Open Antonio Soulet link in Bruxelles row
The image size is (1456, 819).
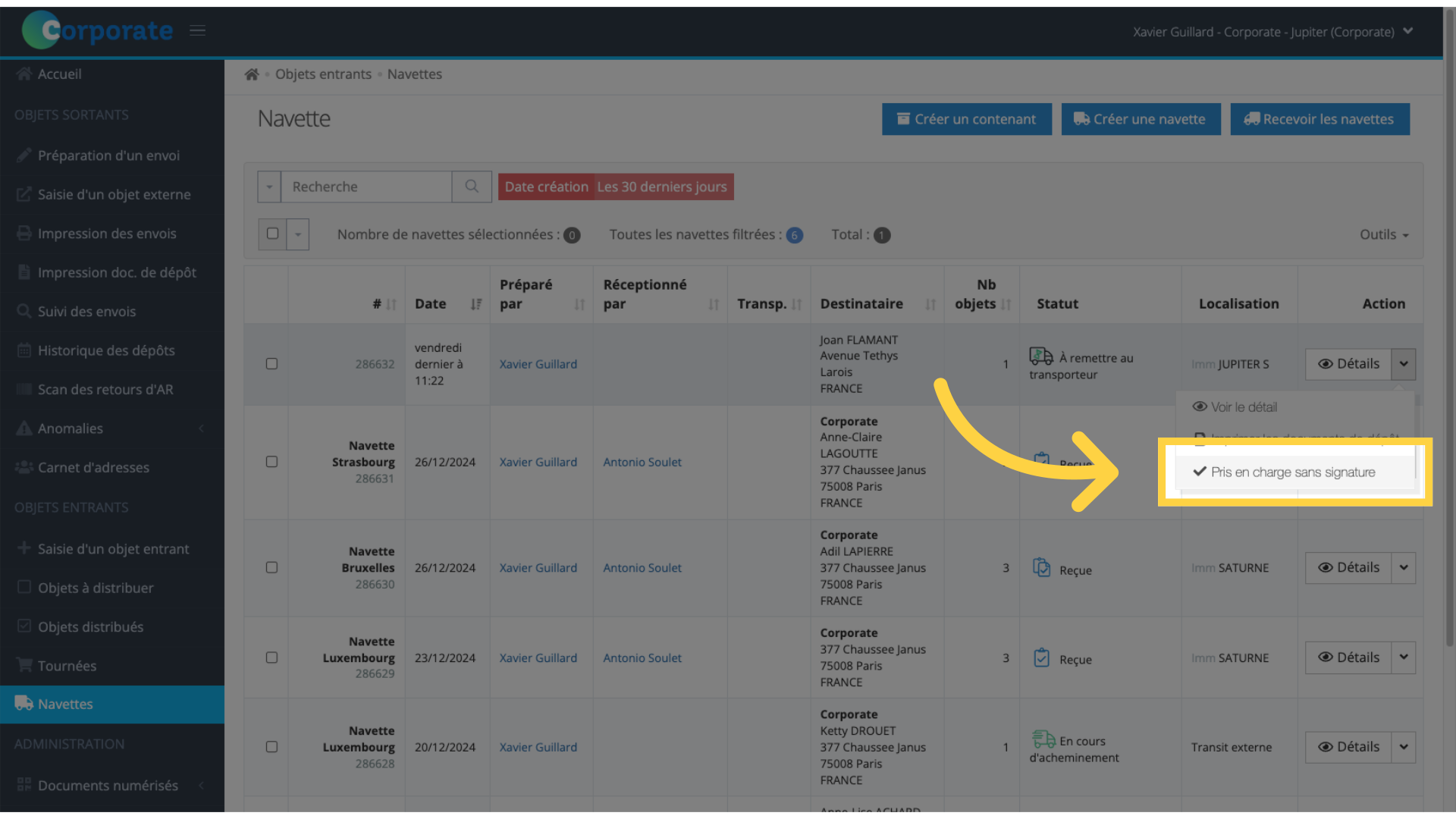tap(642, 568)
